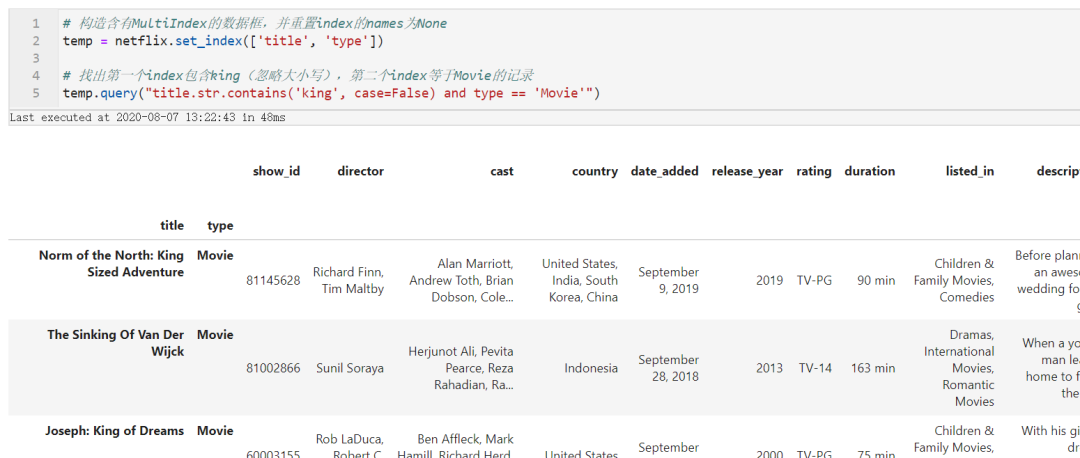Select the show_id column header

click(276, 171)
